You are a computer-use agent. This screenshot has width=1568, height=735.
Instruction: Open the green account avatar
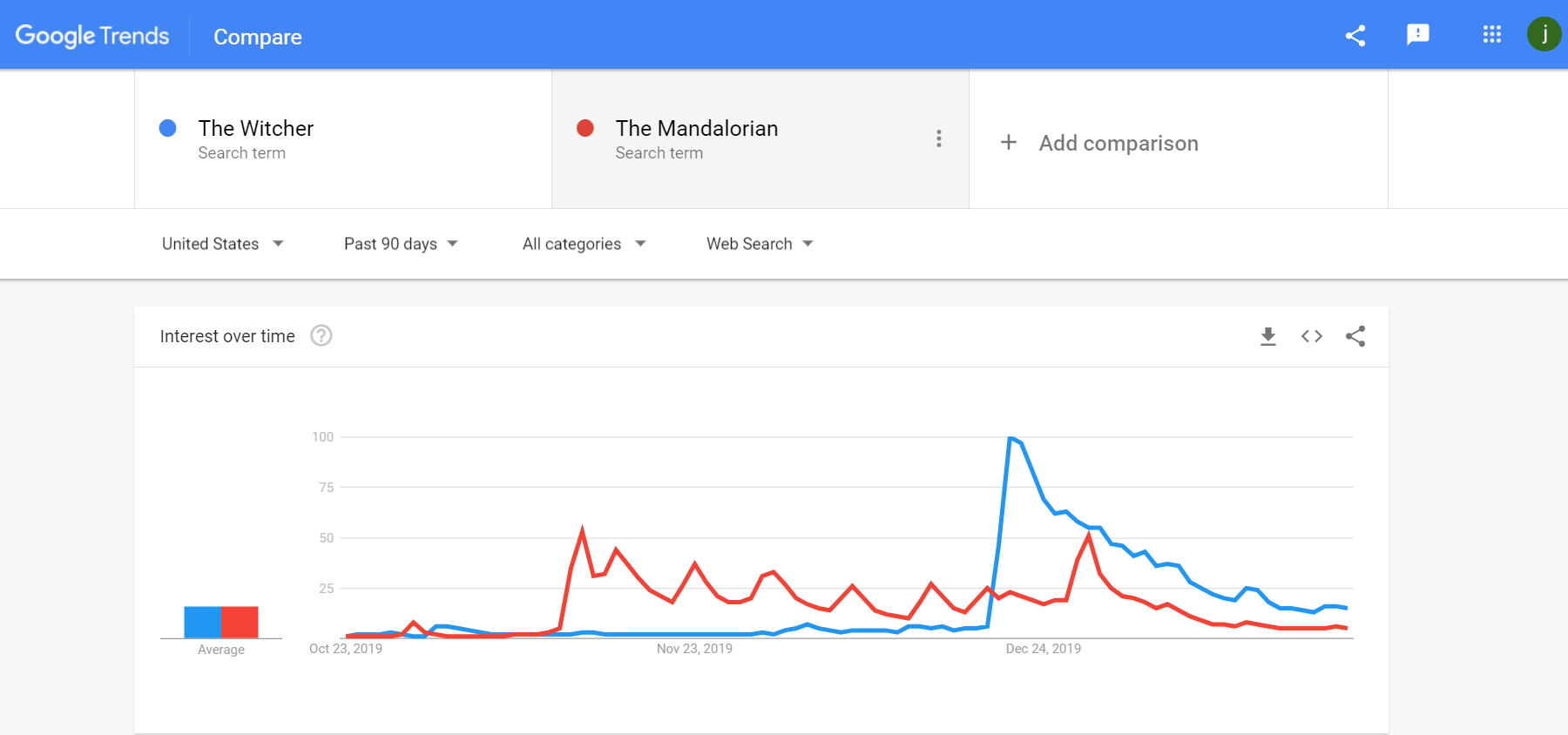click(x=1544, y=34)
